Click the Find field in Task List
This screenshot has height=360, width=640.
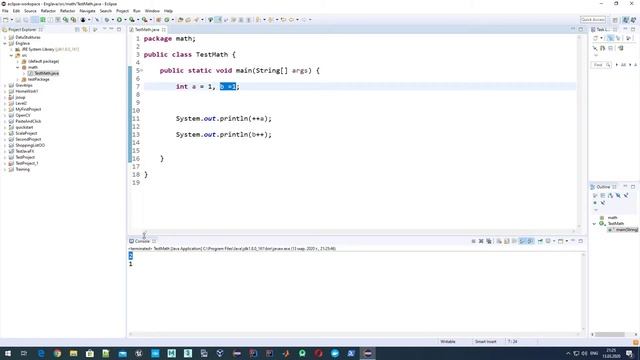[x=601, y=65]
